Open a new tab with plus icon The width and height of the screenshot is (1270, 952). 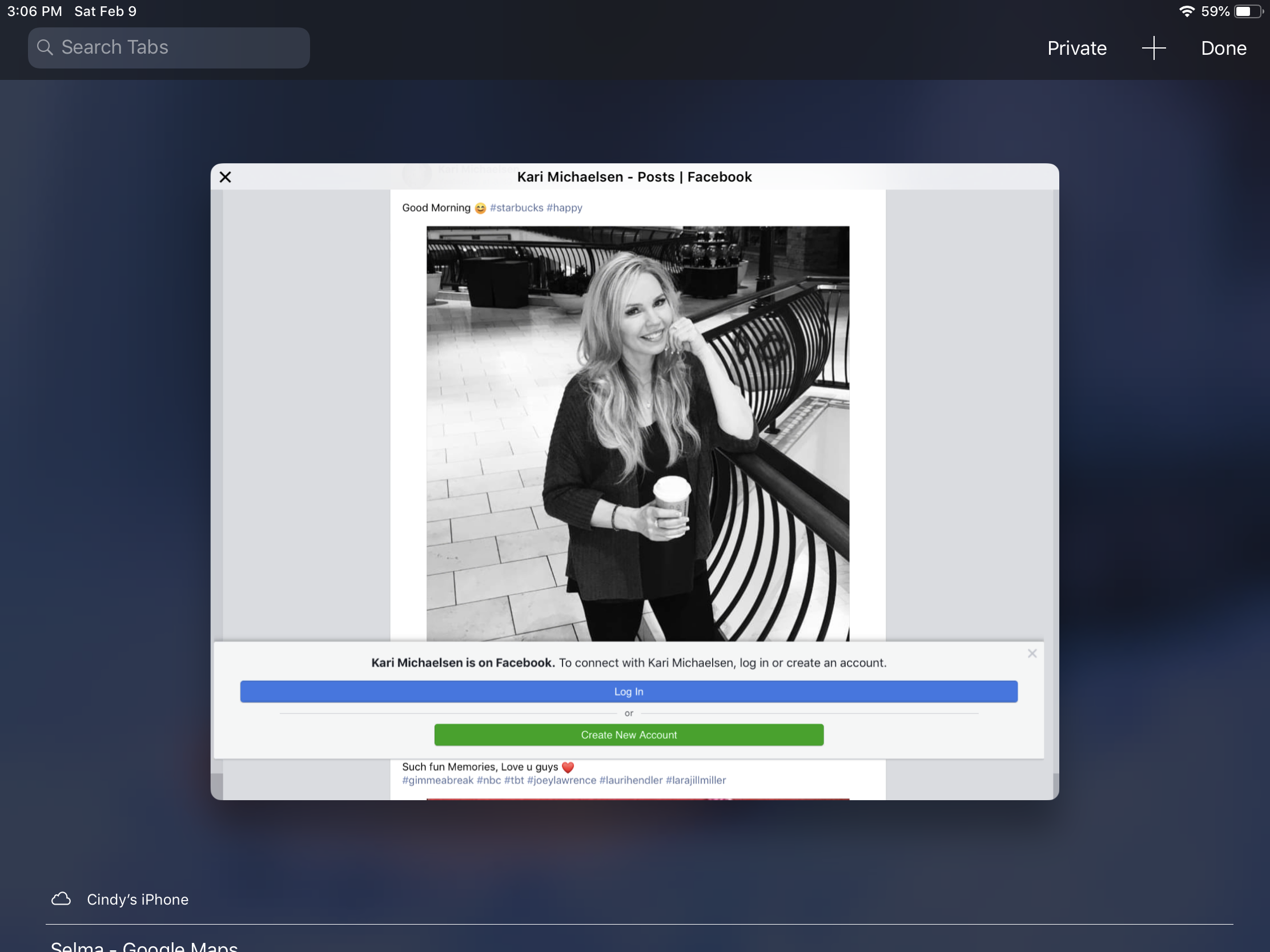click(1153, 48)
